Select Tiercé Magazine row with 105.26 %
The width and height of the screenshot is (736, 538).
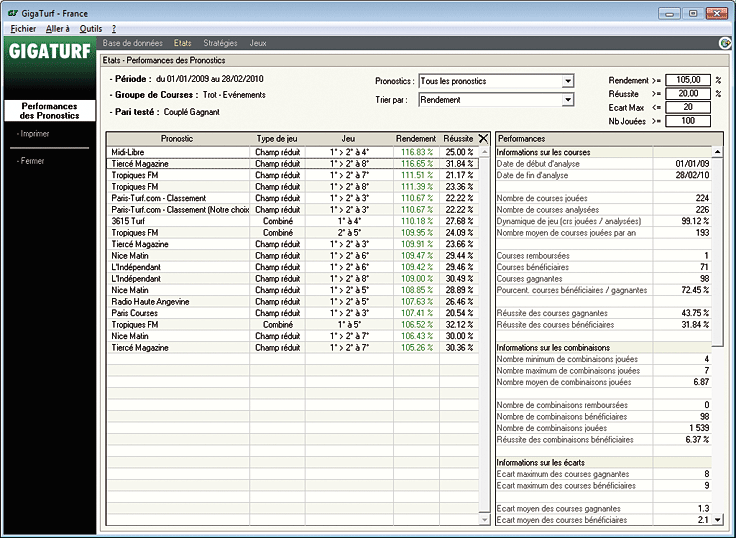(293, 348)
